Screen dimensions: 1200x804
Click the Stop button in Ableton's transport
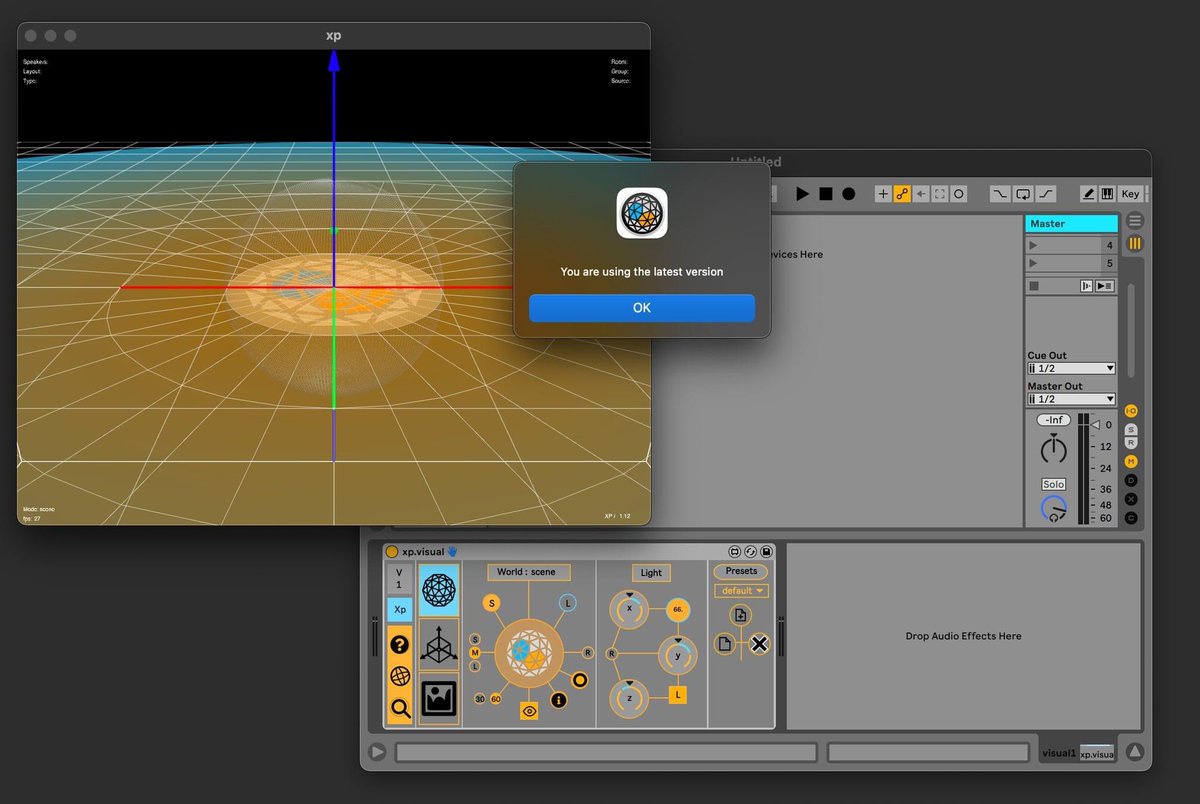(826, 194)
